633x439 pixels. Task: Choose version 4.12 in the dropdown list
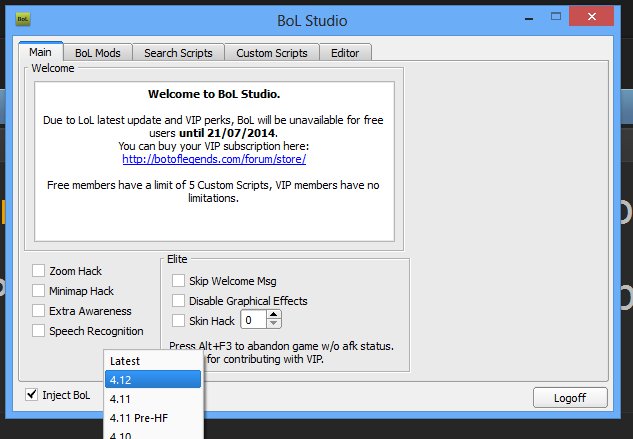pos(153,380)
